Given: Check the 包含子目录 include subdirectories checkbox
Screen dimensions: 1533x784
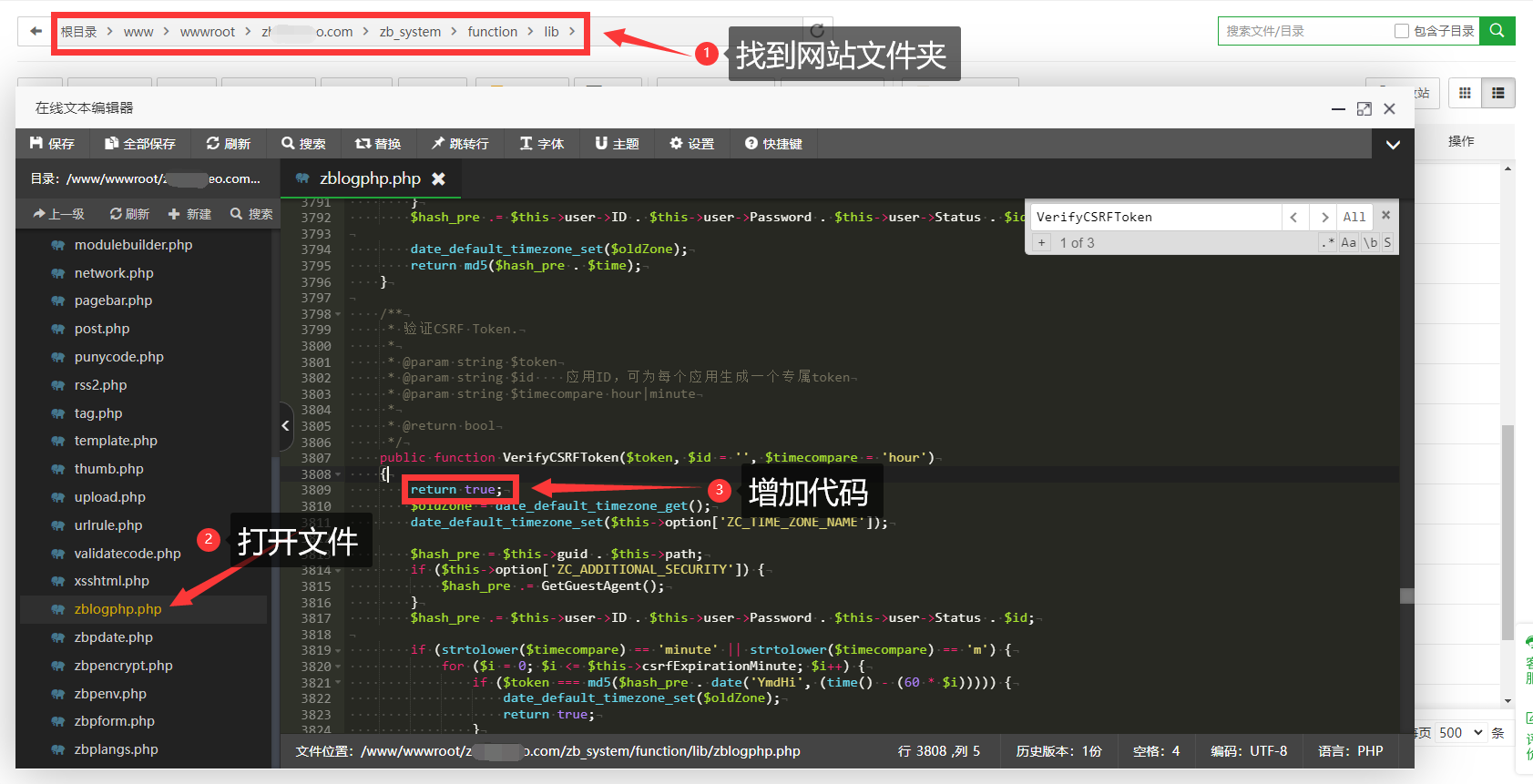Looking at the screenshot, I should point(1402,31).
